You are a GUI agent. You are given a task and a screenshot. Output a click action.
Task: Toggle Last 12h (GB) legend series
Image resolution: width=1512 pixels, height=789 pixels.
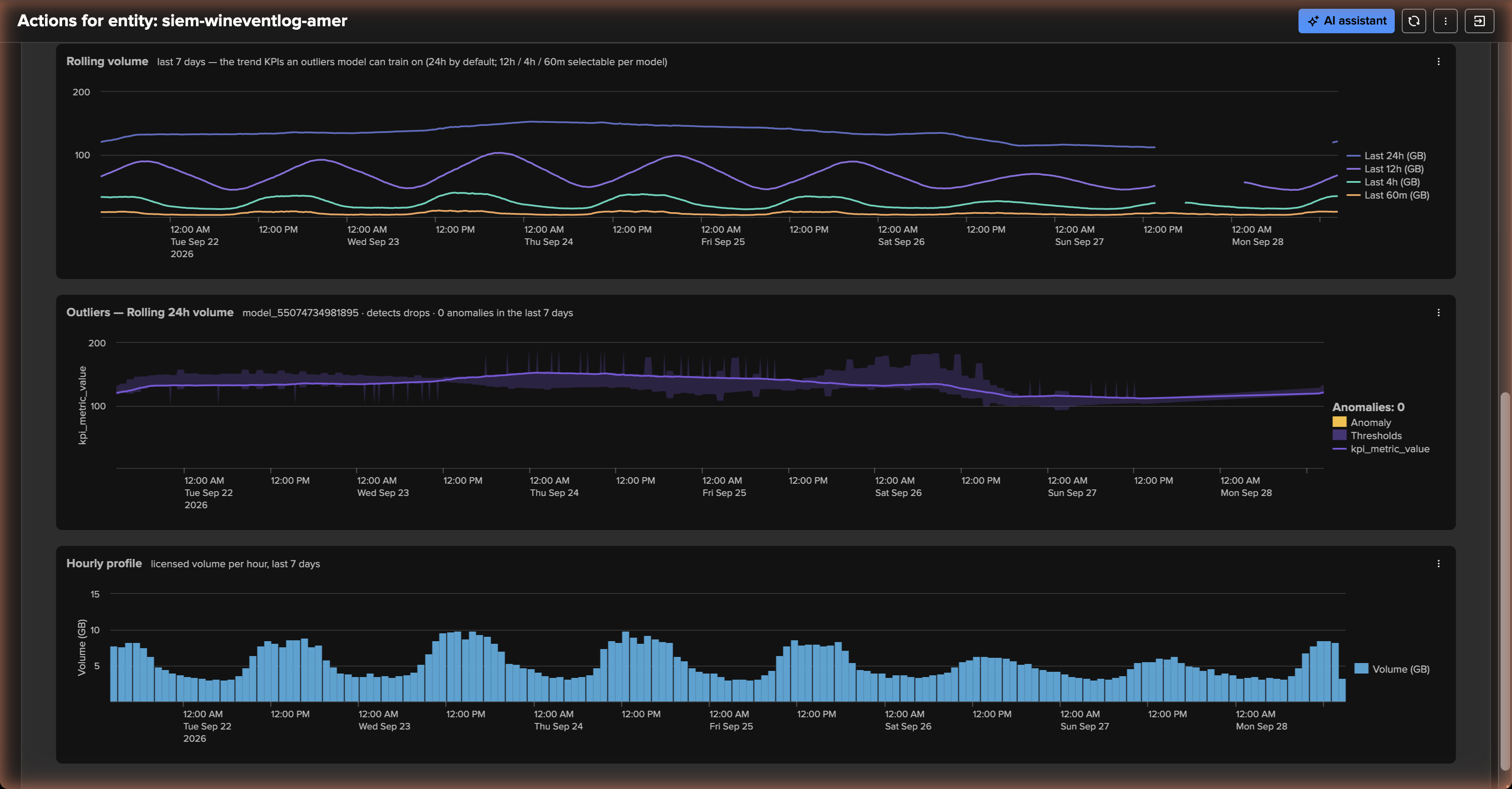(x=1385, y=169)
